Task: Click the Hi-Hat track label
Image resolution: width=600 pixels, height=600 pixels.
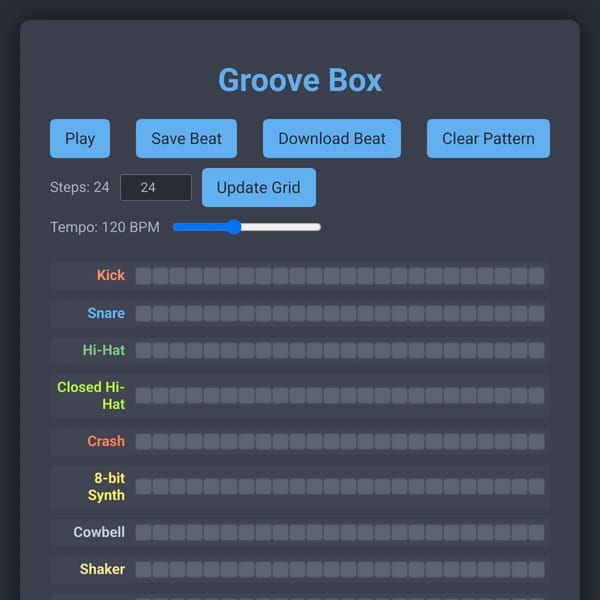Action: (104, 350)
